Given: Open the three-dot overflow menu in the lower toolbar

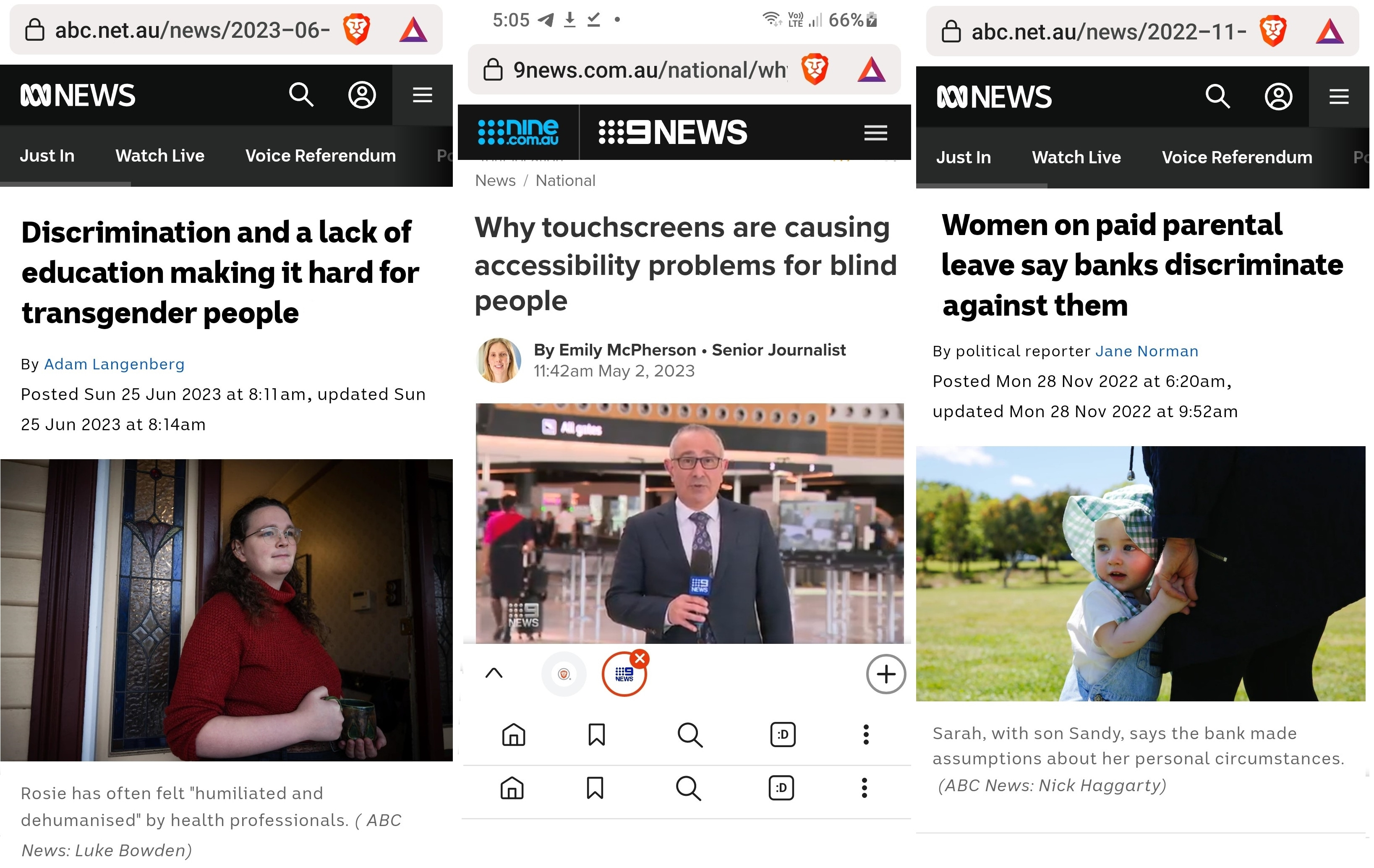Looking at the screenshot, I should pos(865,788).
